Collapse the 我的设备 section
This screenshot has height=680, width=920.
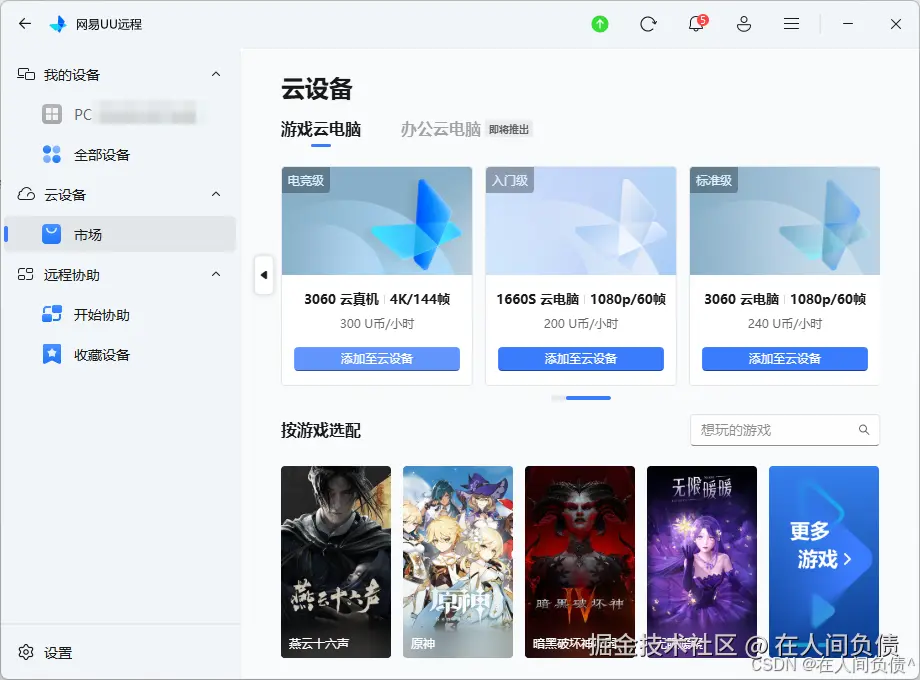pyautogui.click(x=216, y=74)
